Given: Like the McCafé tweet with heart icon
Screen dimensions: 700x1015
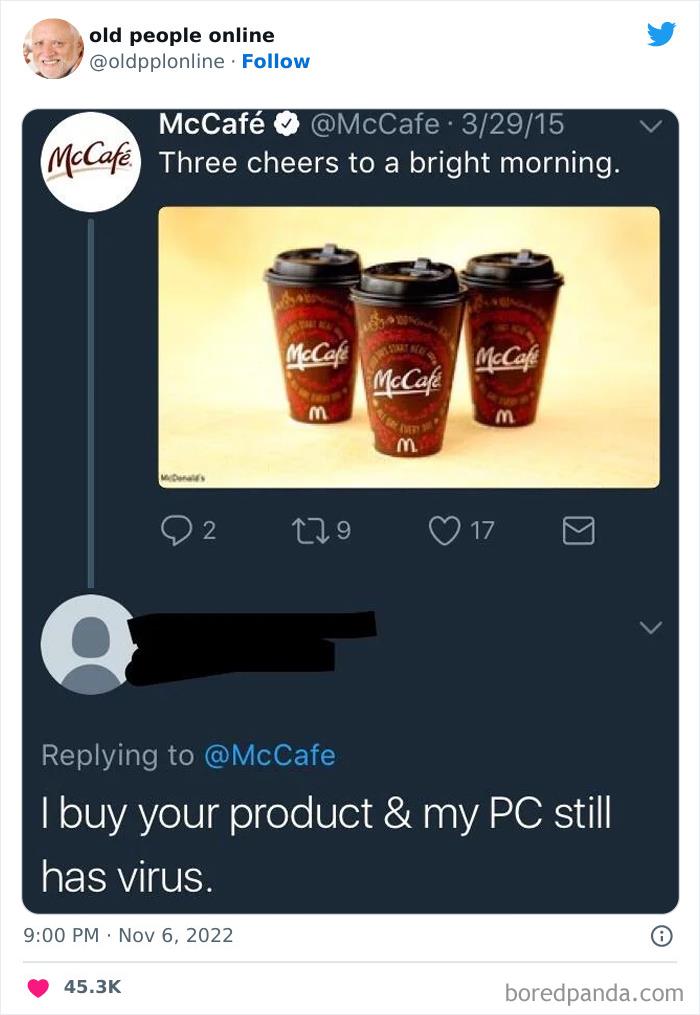Looking at the screenshot, I should 444,530.
